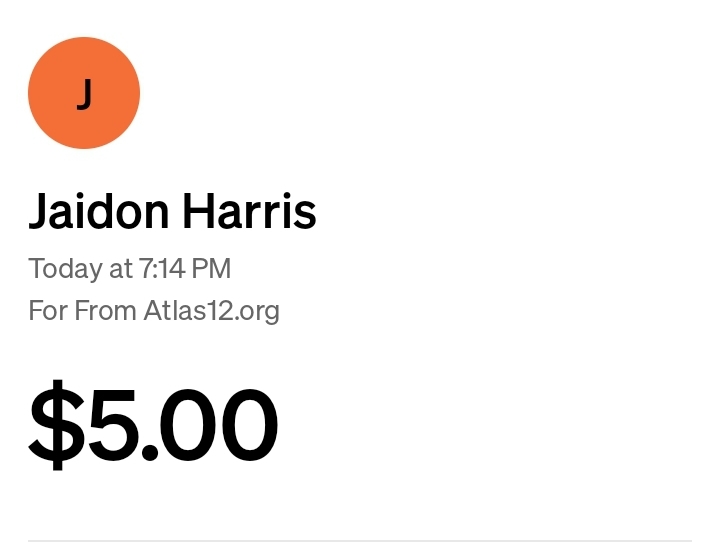720x551 pixels.
Task: Click the decimal point in $5.00
Action: point(150,452)
